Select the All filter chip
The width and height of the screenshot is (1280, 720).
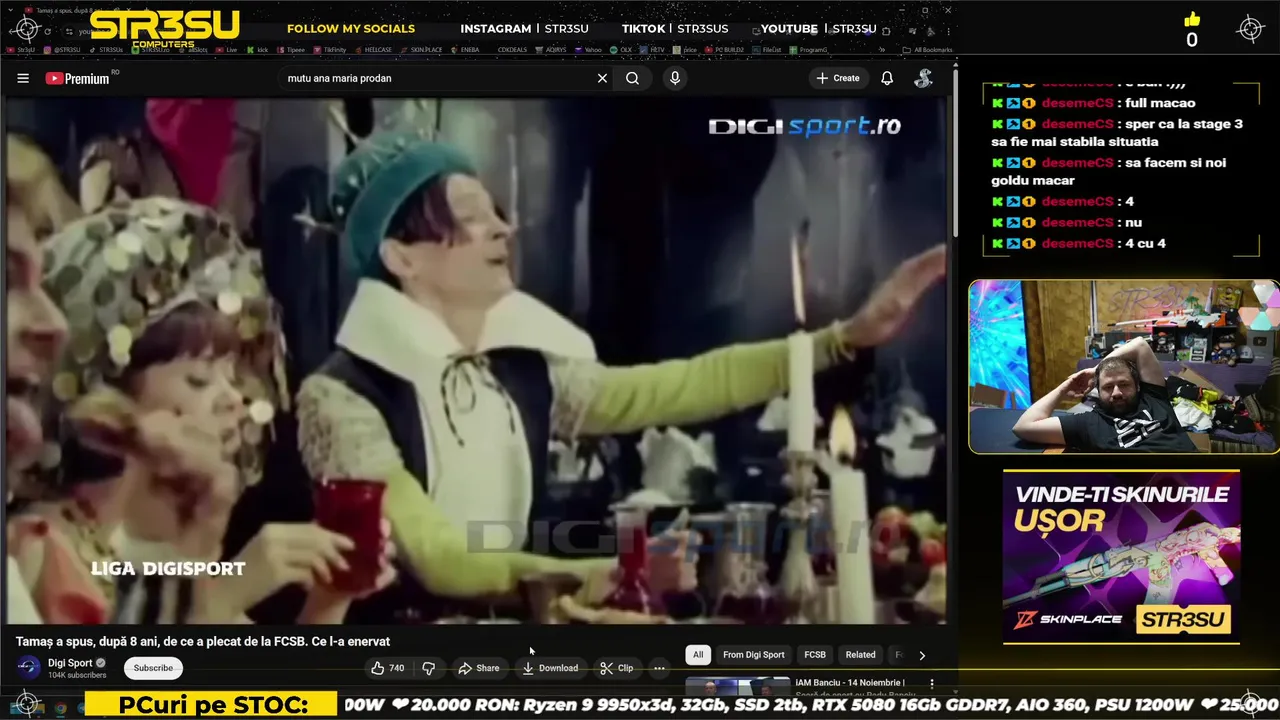[698, 655]
